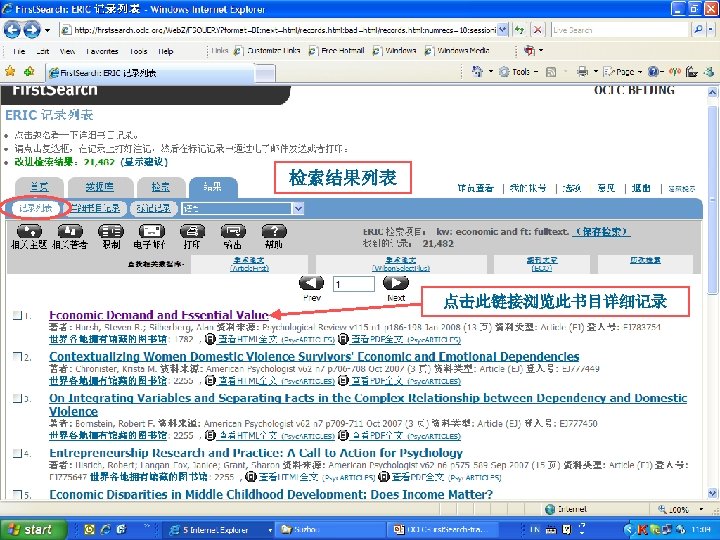Open Favorites Center star icon
This screenshot has height=540, width=720.
pos(10,71)
